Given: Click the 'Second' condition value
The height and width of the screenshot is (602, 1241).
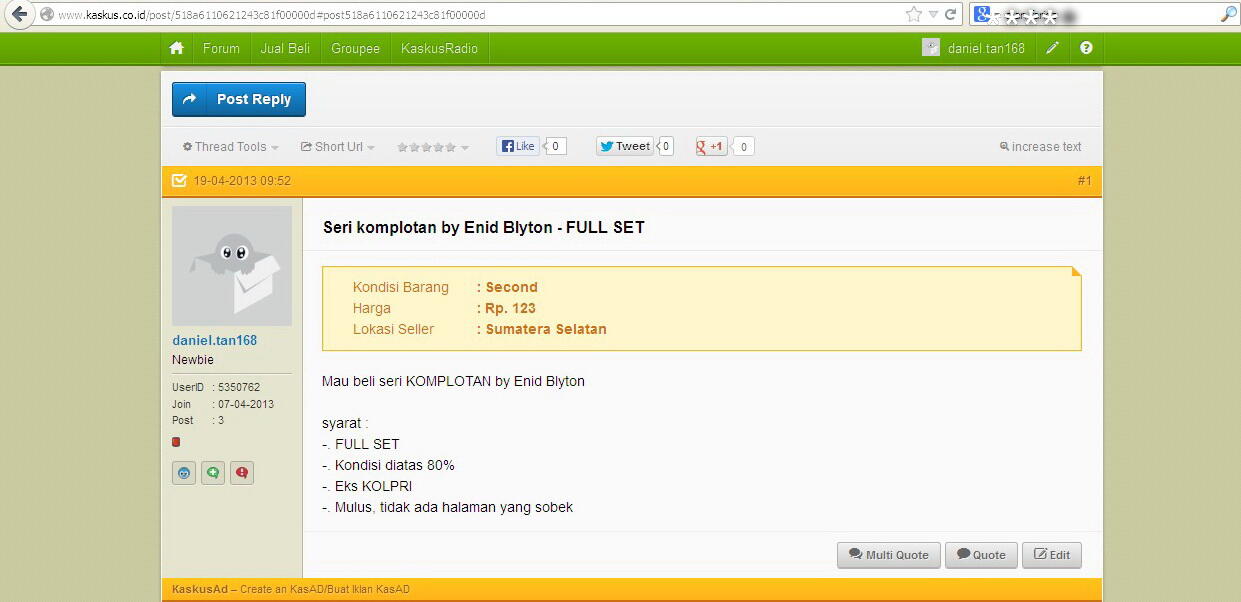Looking at the screenshot, I should pyautogui.click(x=511, y=287).
